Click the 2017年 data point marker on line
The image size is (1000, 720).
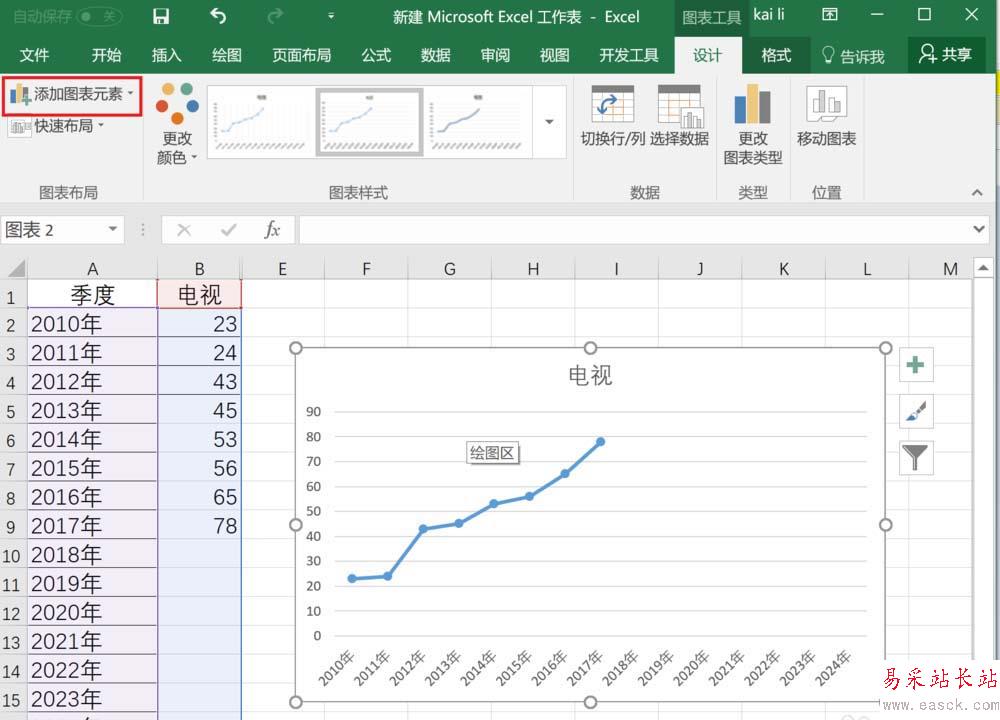600,441
